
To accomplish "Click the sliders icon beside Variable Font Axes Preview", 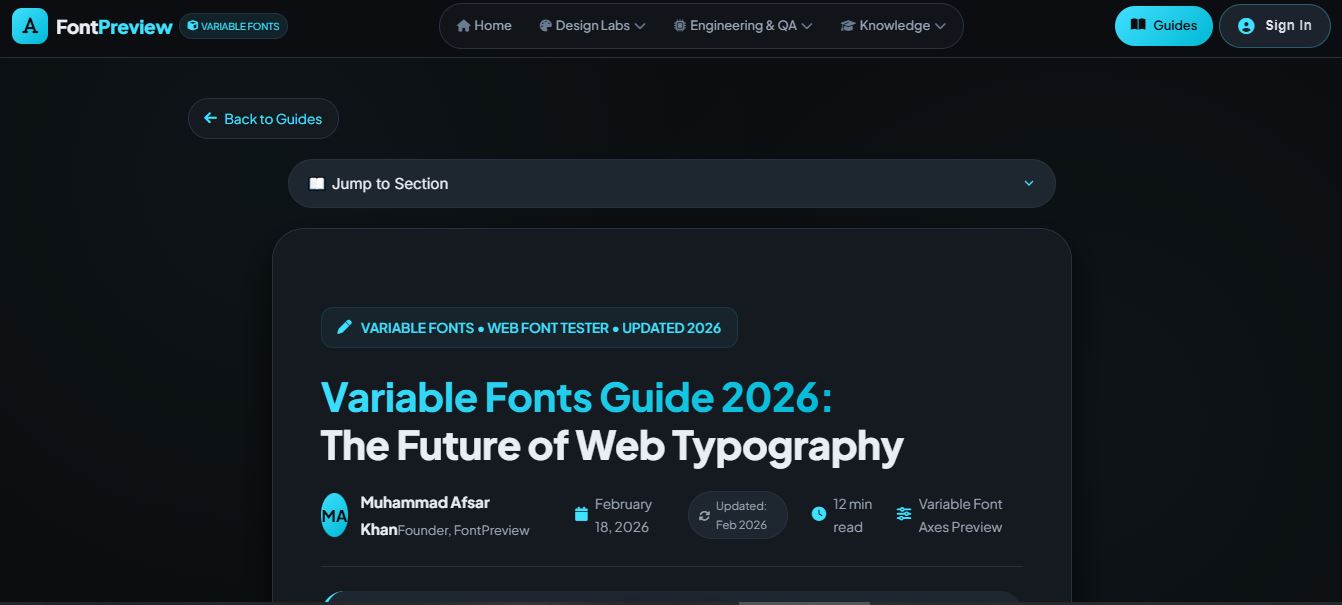I will tap(904, 514).
